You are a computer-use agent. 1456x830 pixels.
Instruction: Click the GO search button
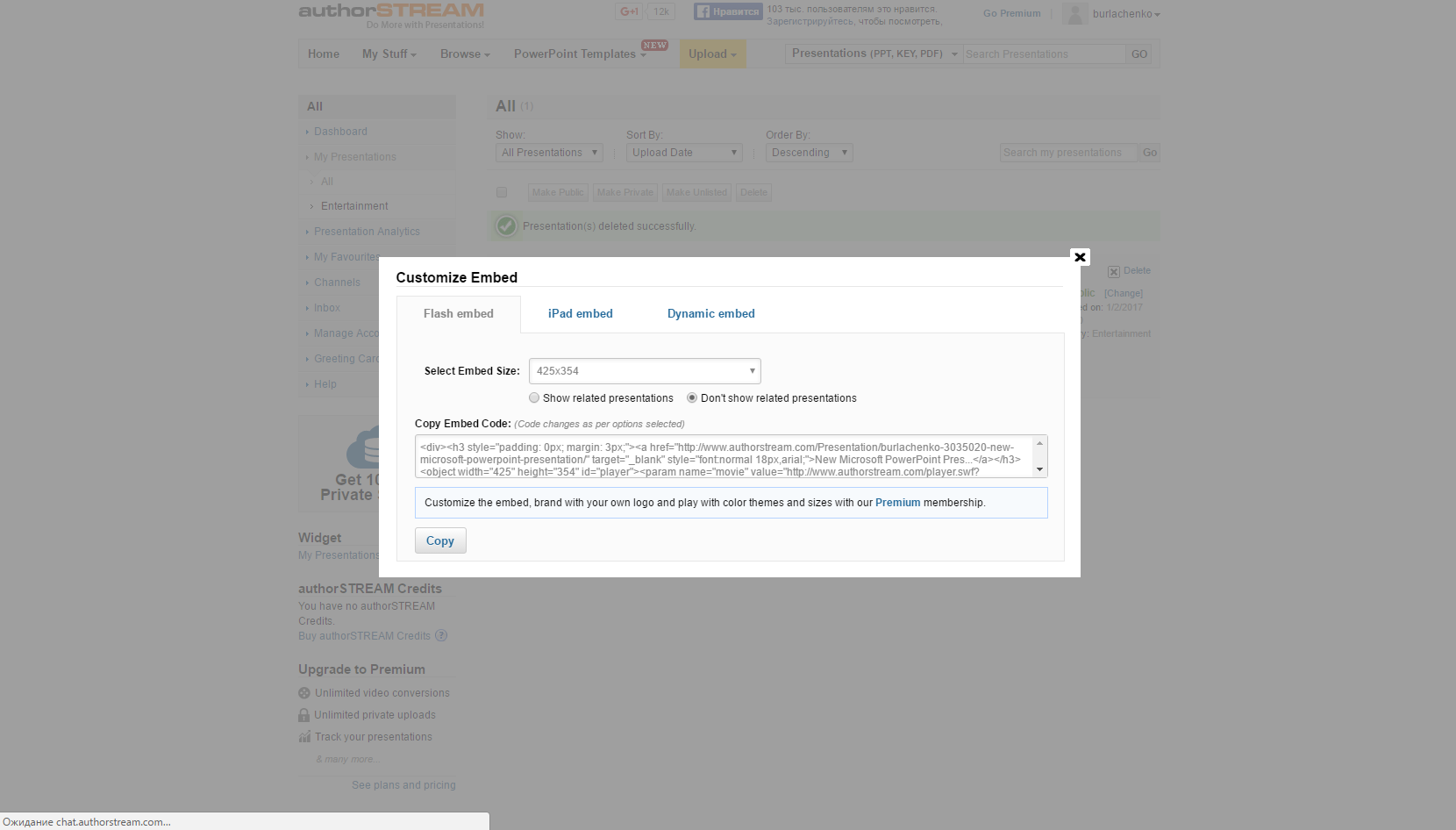[x=1139, y=54]
